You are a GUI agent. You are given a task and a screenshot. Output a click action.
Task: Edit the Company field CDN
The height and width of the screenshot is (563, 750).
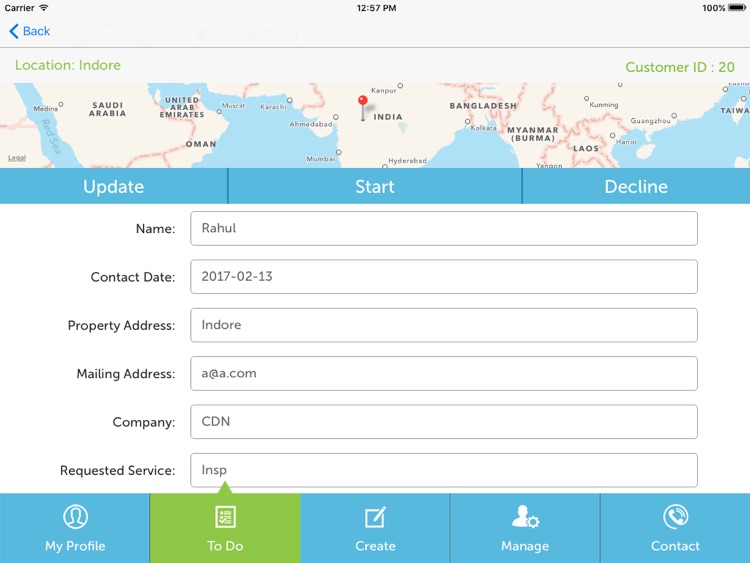[x=444, y=421]
